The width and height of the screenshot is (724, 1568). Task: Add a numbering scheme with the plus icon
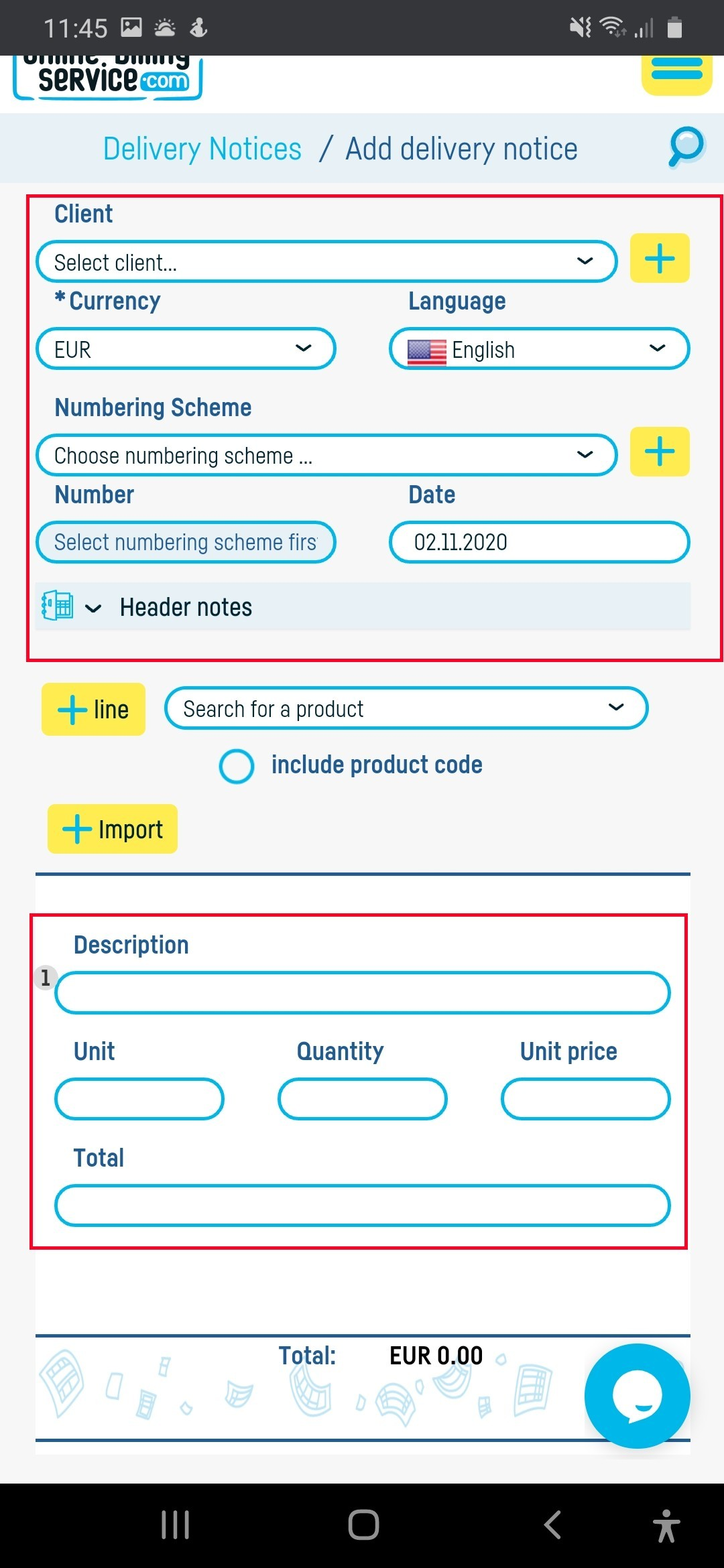pos(659,452)
